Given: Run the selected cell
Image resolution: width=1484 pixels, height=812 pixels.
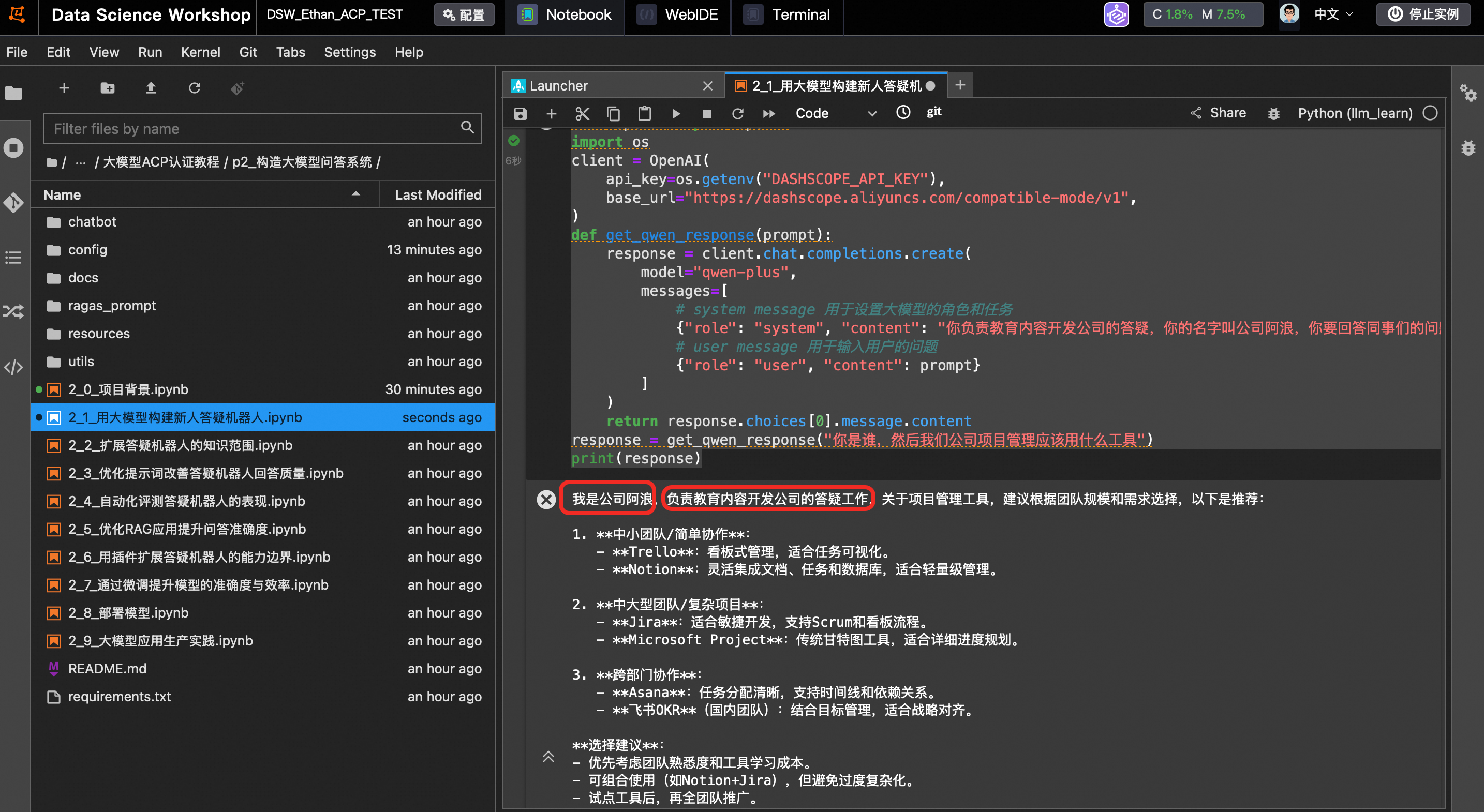Looking at the screenshot, I should pyautogui.click(x=676, y=113).
